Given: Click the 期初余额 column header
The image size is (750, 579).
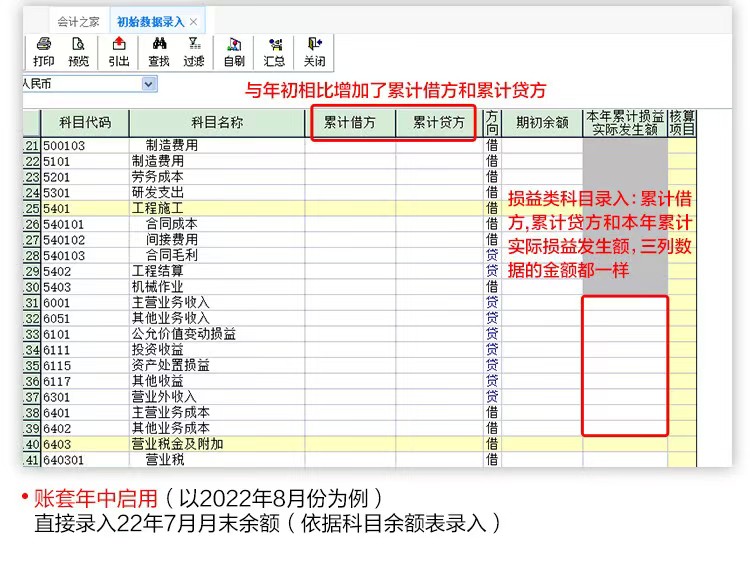Looking at the screenshot, I should point(542,123).
